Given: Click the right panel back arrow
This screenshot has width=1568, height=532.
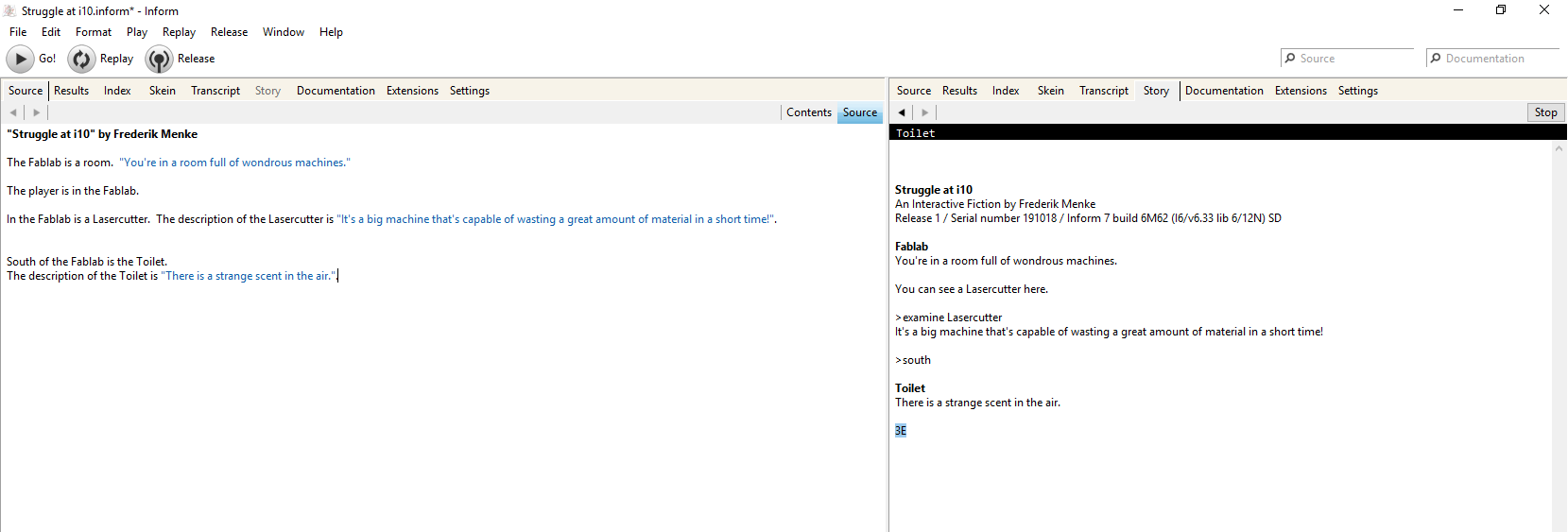Looking at the screenshot, I should tap(902, 112).
